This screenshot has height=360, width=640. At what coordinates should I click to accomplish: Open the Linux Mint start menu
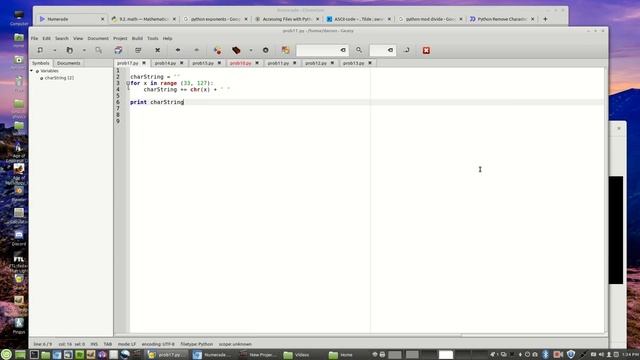pyautogui.click(x=6, y=354)
